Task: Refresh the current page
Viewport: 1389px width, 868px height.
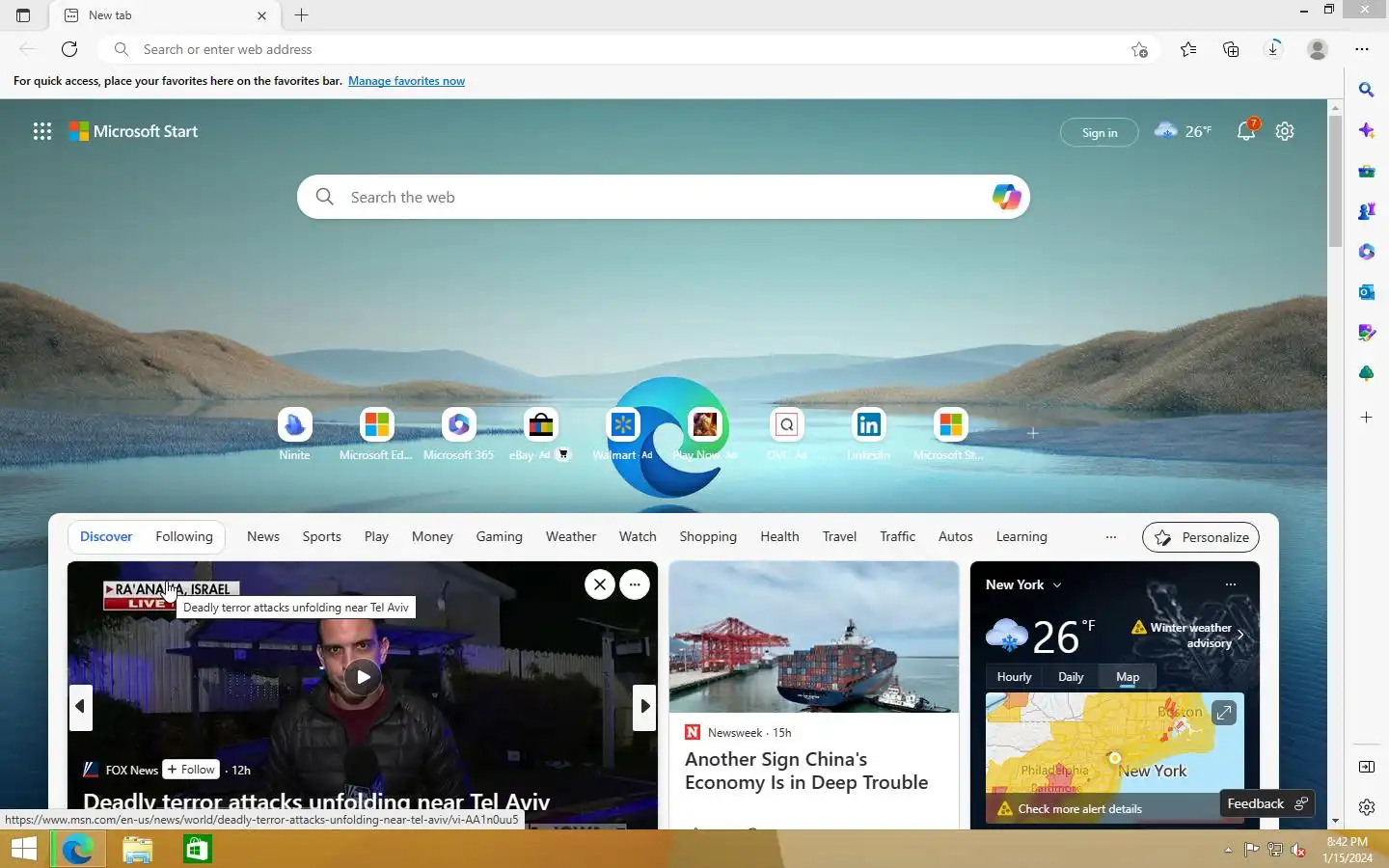Action: point(69,49)
